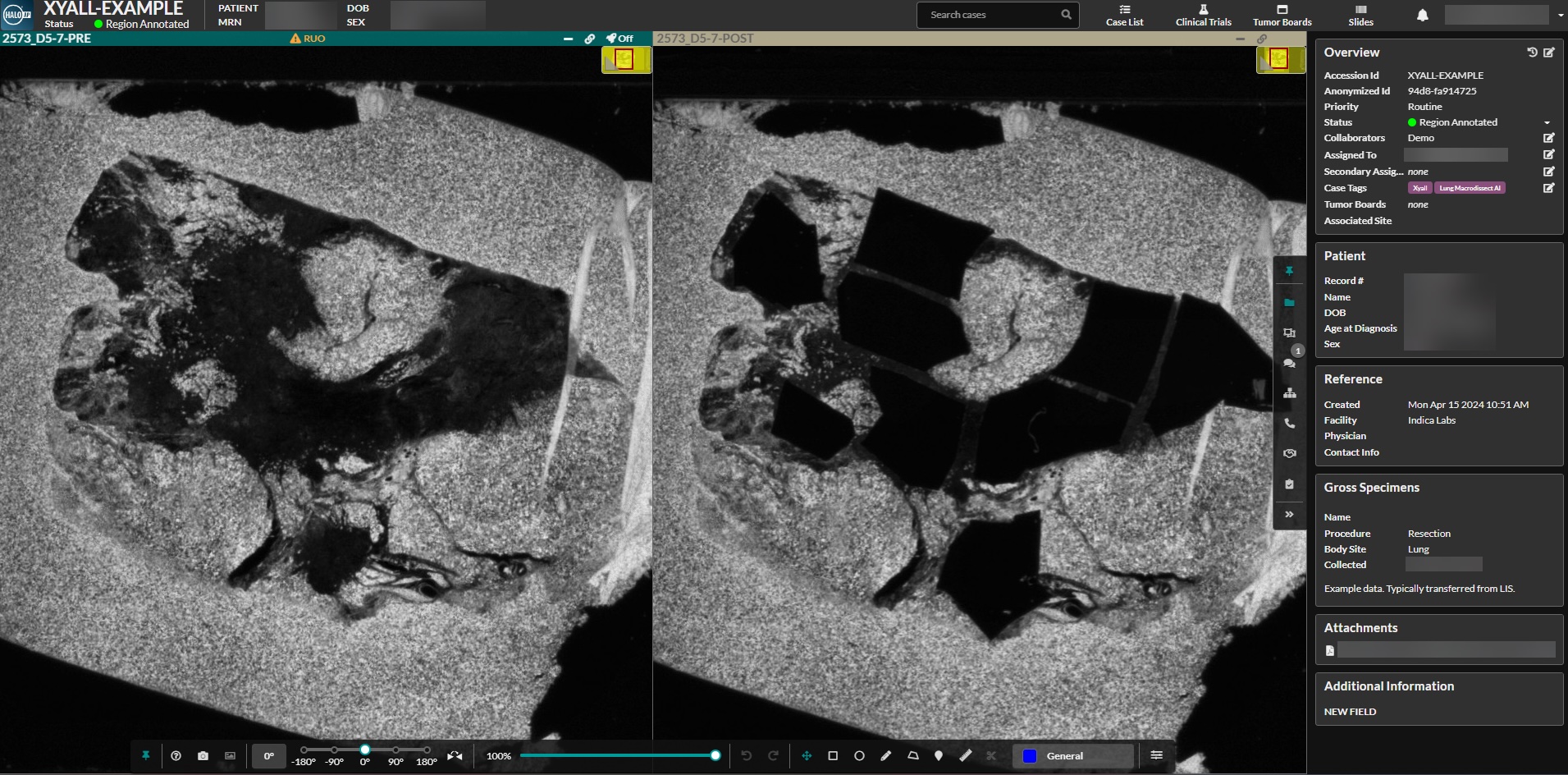Screen dimensions: 1568x775
Task: Expand the sidebar with double chevron
Action: [1289, 515]
